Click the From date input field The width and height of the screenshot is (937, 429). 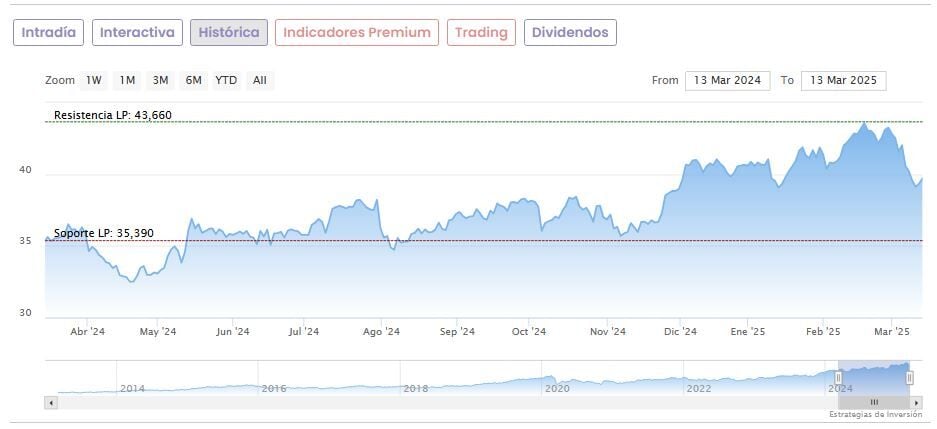pyautogui.click(x=727, y=80)
